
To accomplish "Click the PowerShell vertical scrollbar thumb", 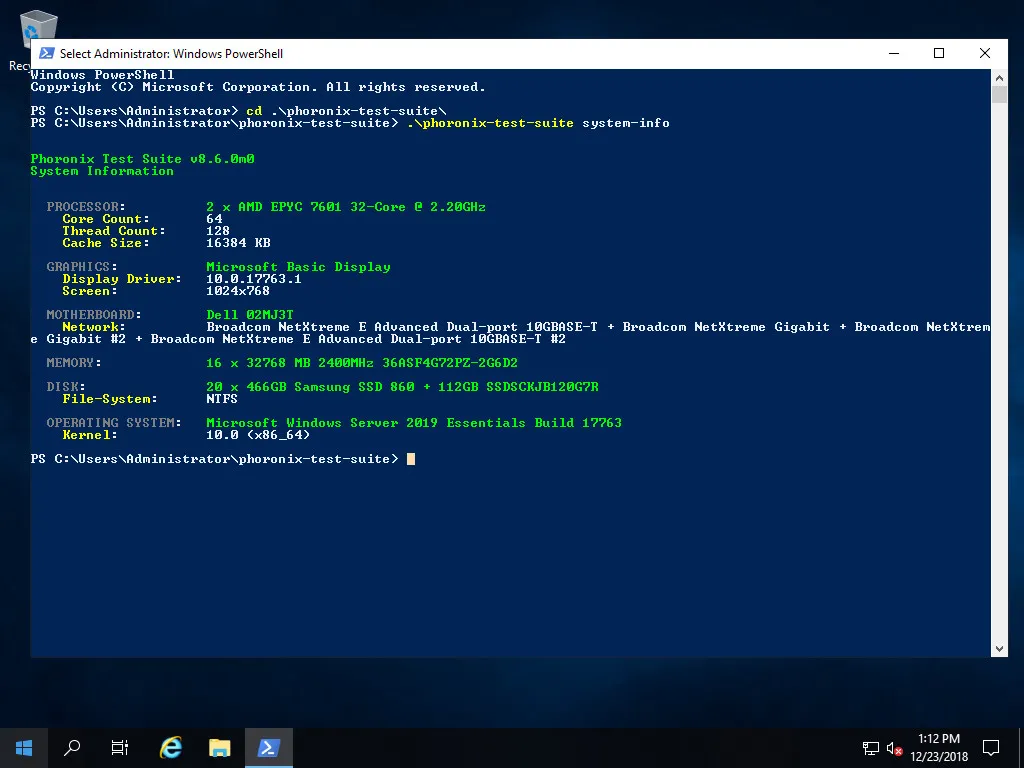I will (x=999, y=95).
